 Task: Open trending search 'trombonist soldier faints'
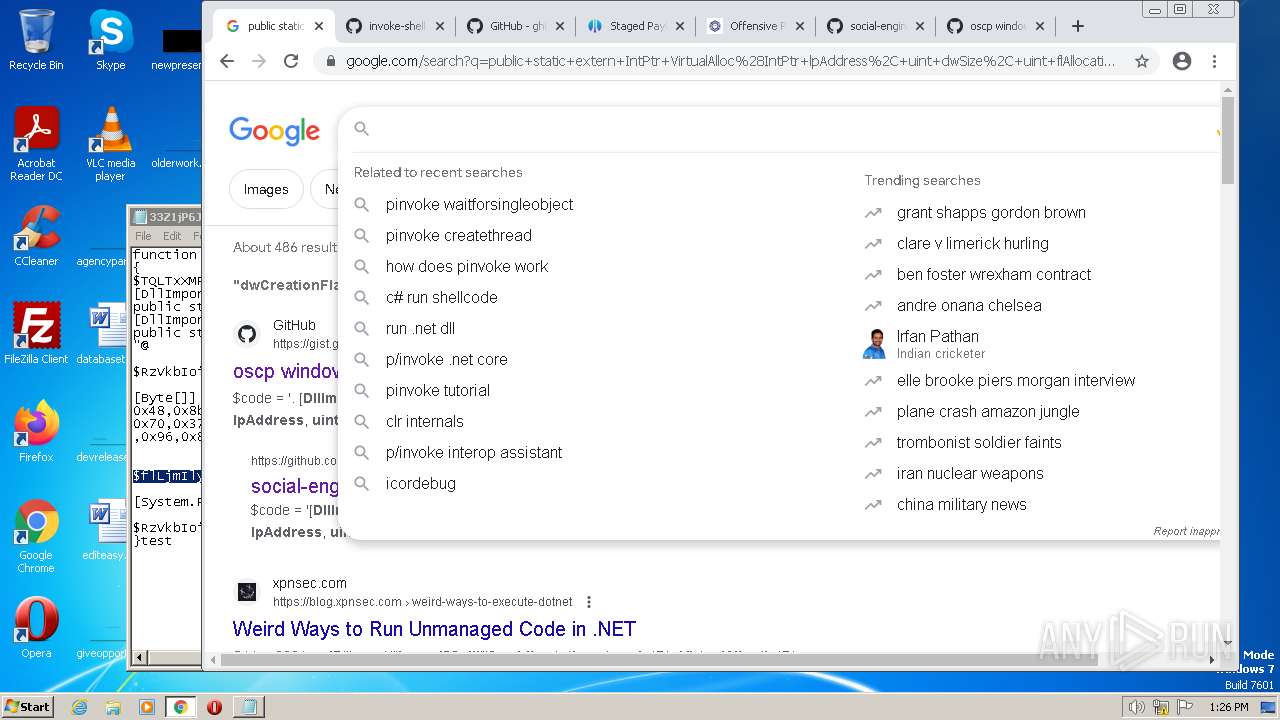click(979, 442)
